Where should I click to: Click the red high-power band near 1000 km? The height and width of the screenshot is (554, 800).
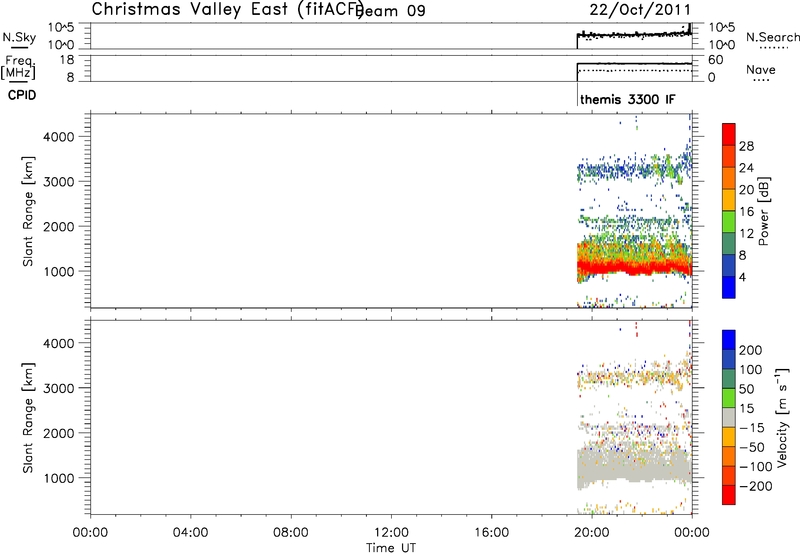click(x=634, y=266)
